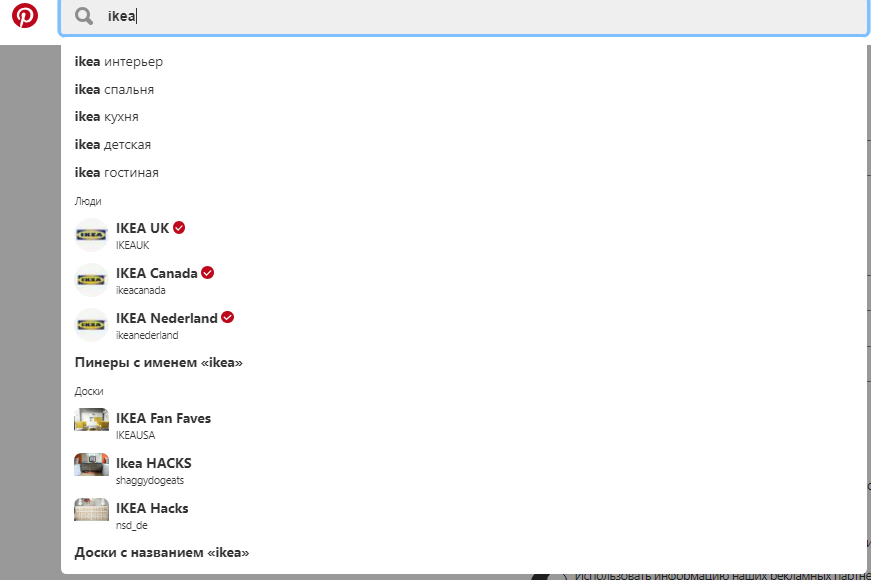Click the Pinterest logo icon
The image size is (871, 580).
coord(25,16)
